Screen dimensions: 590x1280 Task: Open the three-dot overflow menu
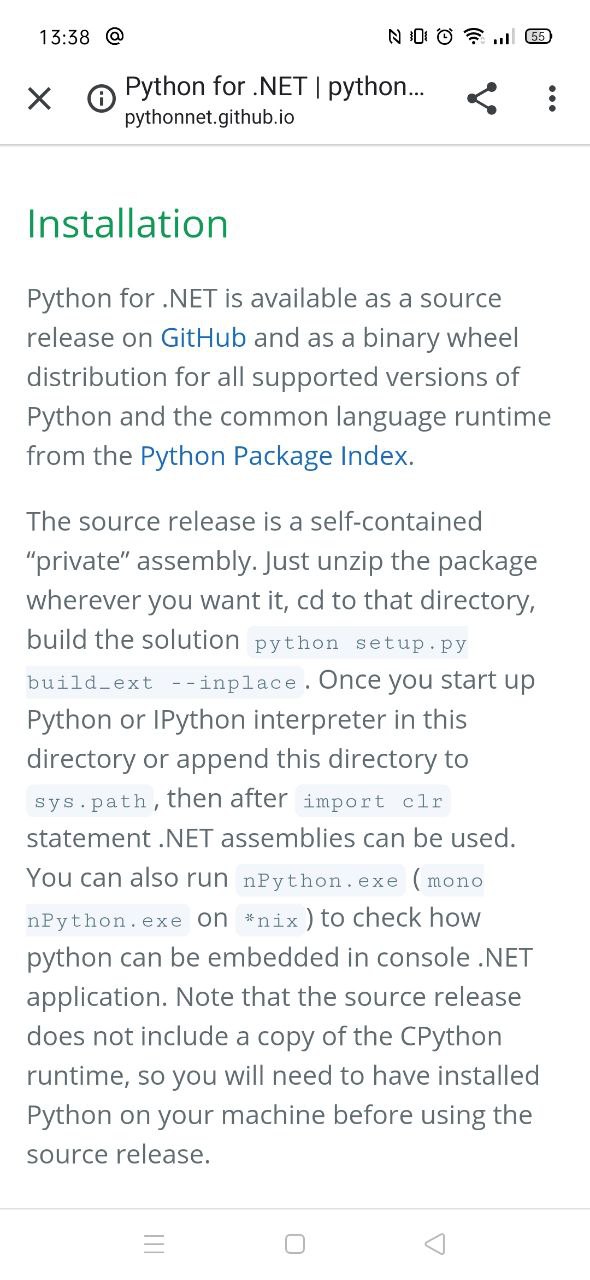click(x=552, y=98)
